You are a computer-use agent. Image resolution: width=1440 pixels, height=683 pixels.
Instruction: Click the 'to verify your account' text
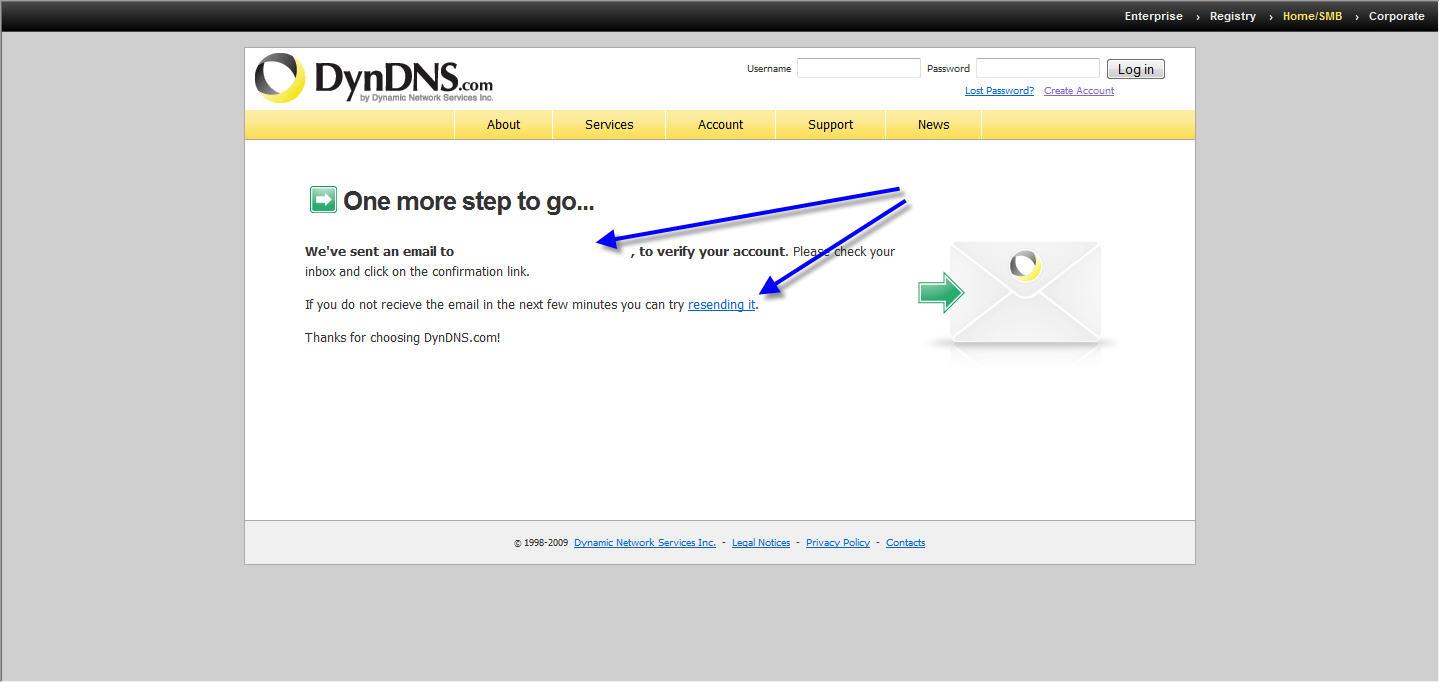click(x=712, y=252)
